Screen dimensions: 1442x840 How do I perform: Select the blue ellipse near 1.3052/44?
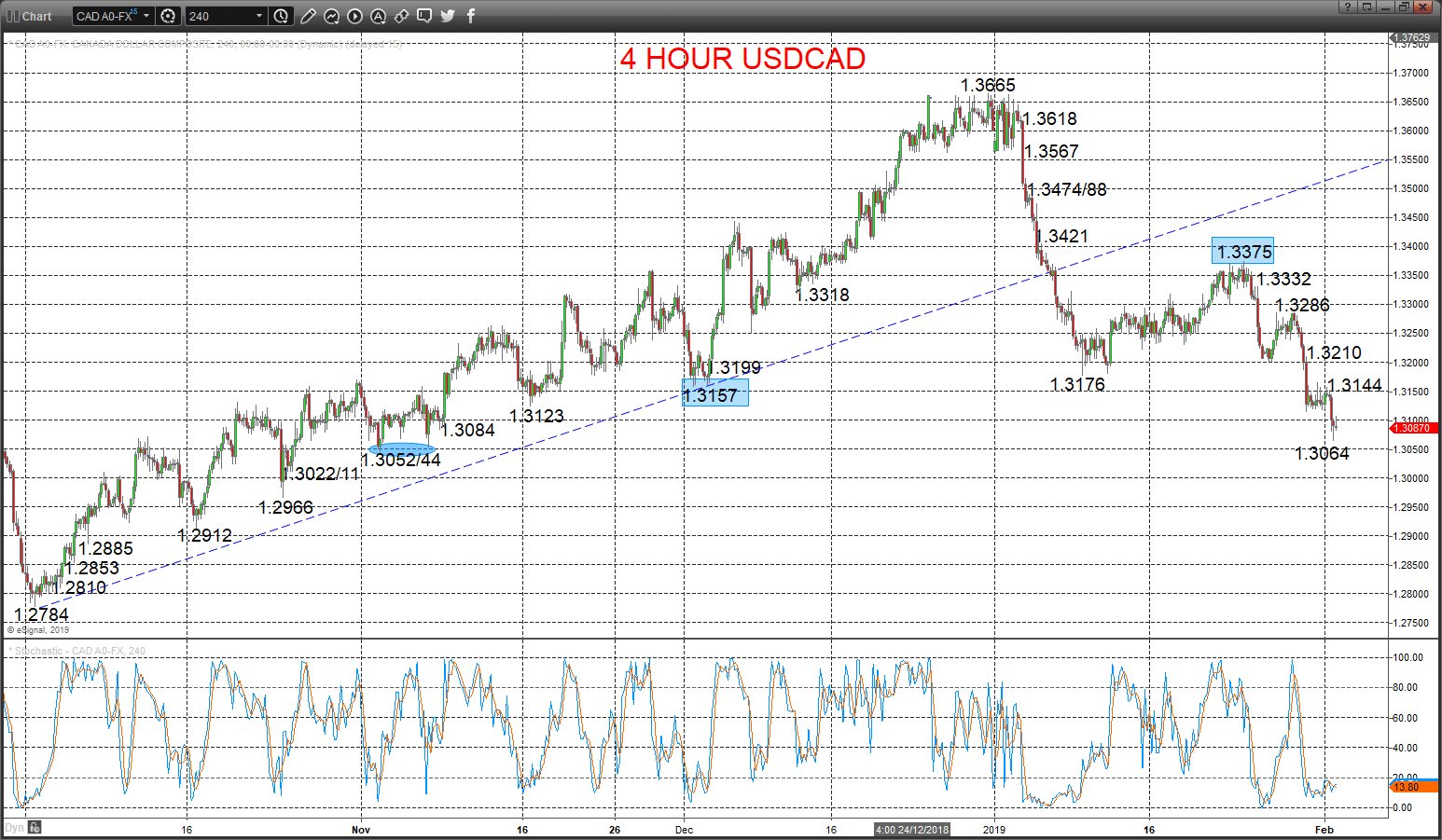pos(401,448)
